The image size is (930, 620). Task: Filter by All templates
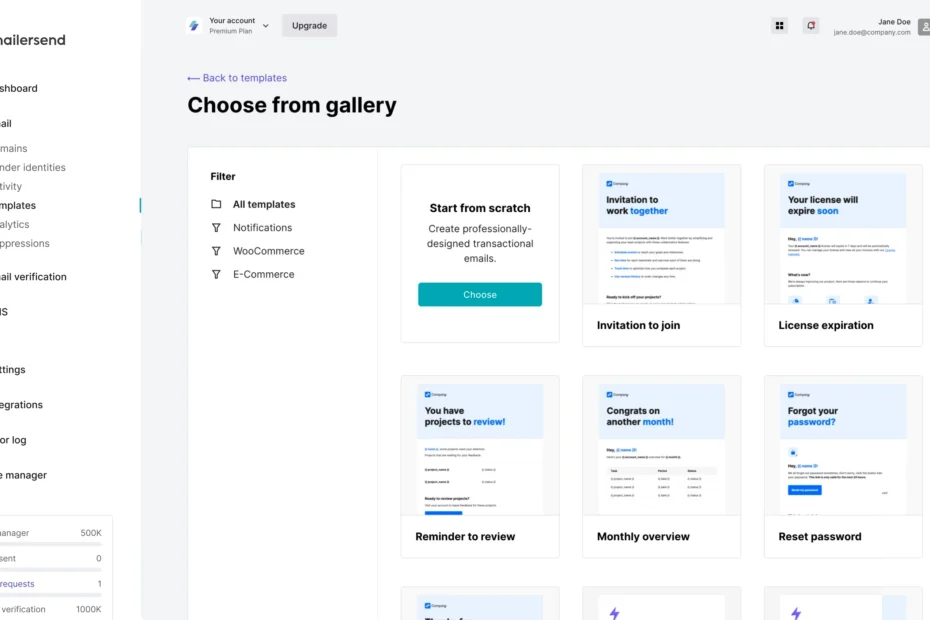tap(264, 204)
